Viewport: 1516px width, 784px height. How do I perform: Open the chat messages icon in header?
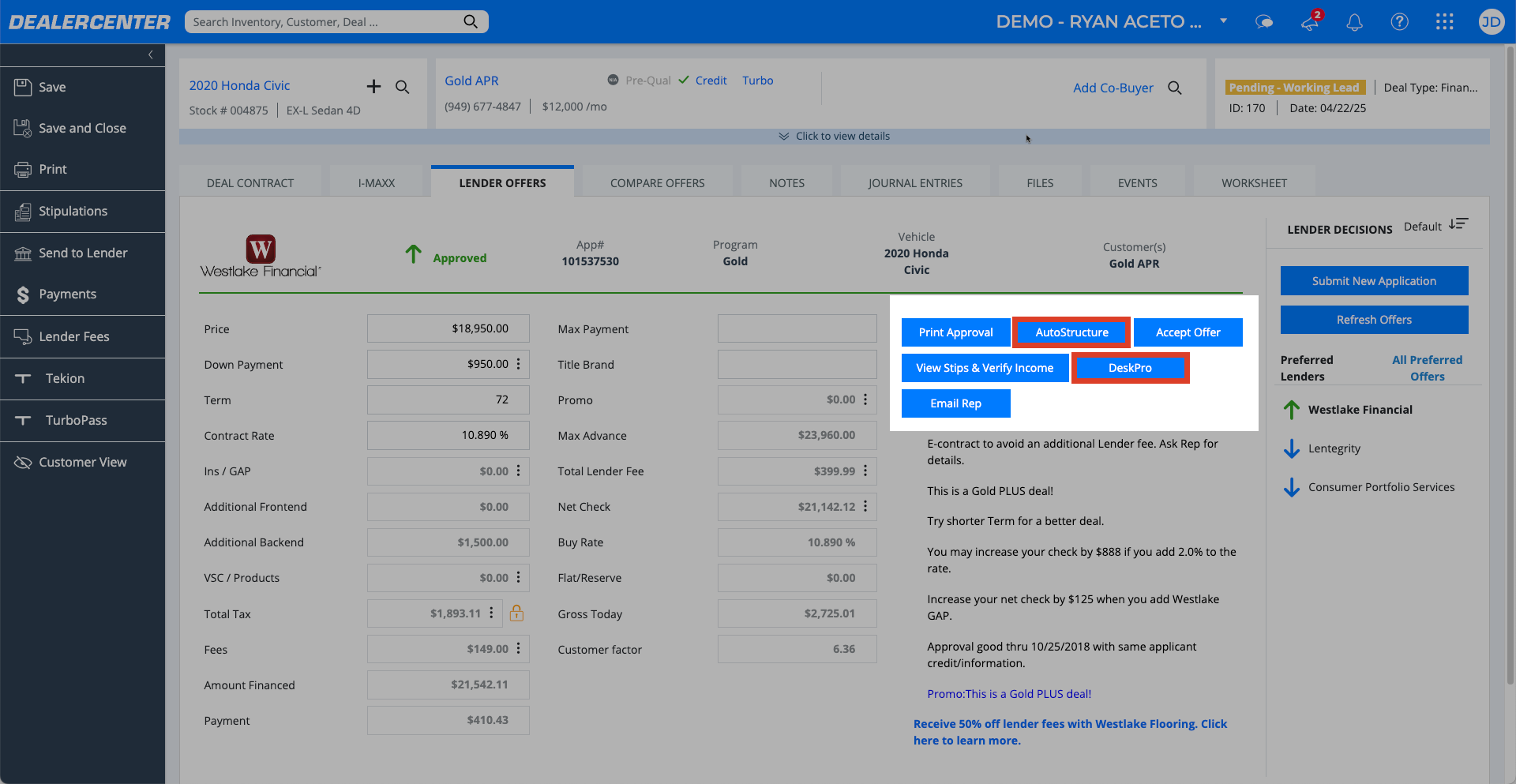[1264, 22]
